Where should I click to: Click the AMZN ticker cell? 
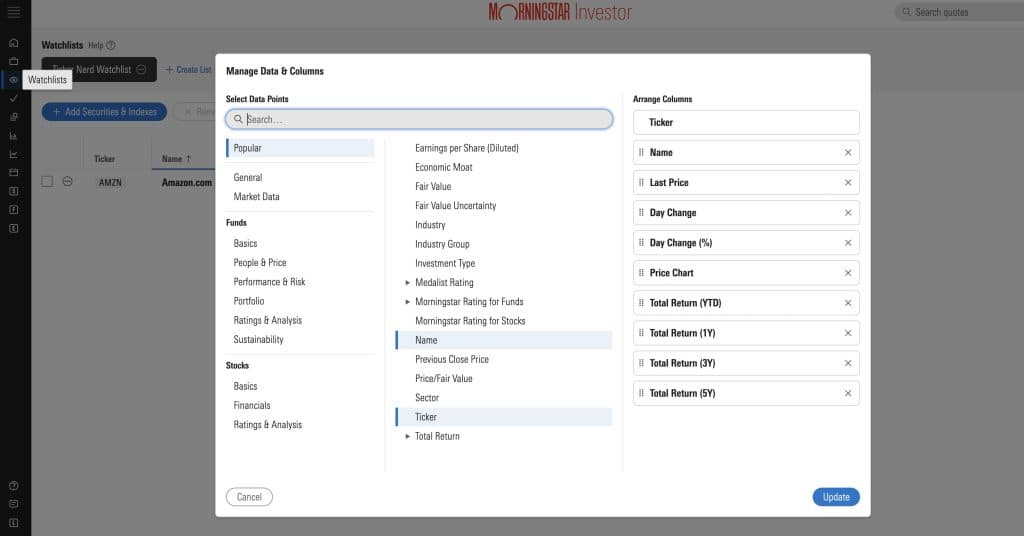pos(110,182)
